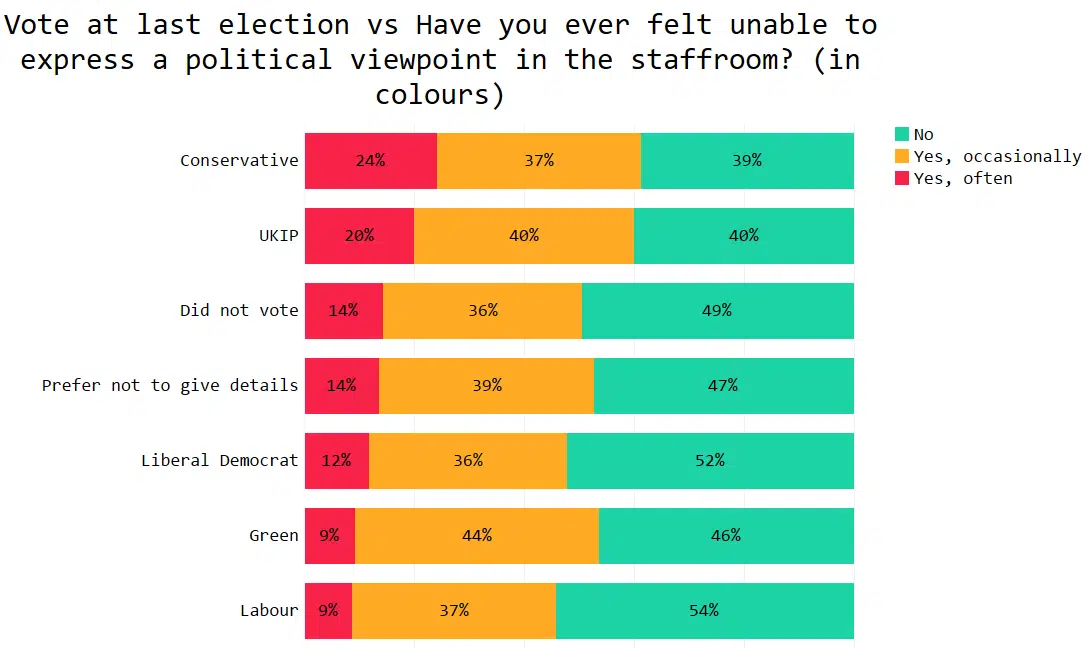Image resolution: width=1087 pixels, height=648 pixels.
Task: Toggle the "Yes, occasionally" legend label
Action: tap(996, 156)
